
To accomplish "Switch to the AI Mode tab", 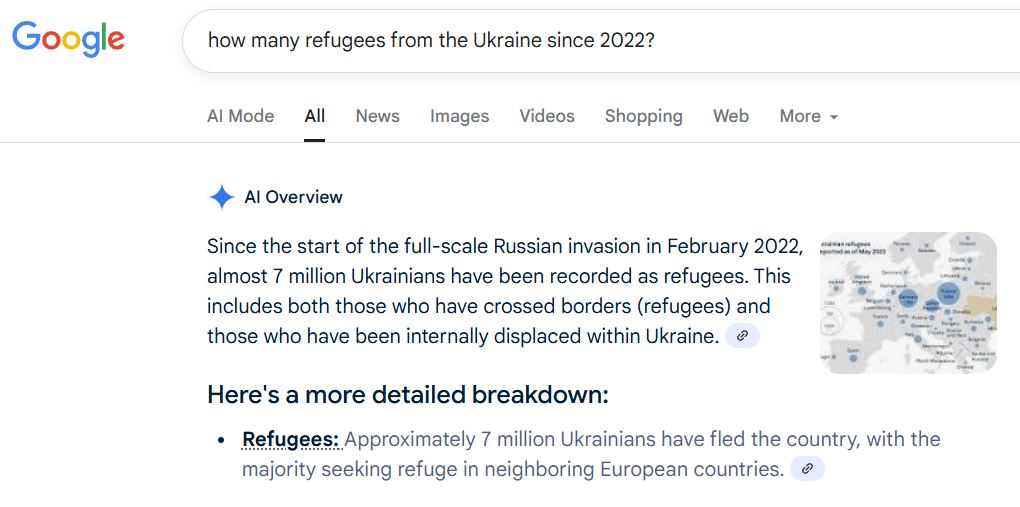I will [240, 116].
